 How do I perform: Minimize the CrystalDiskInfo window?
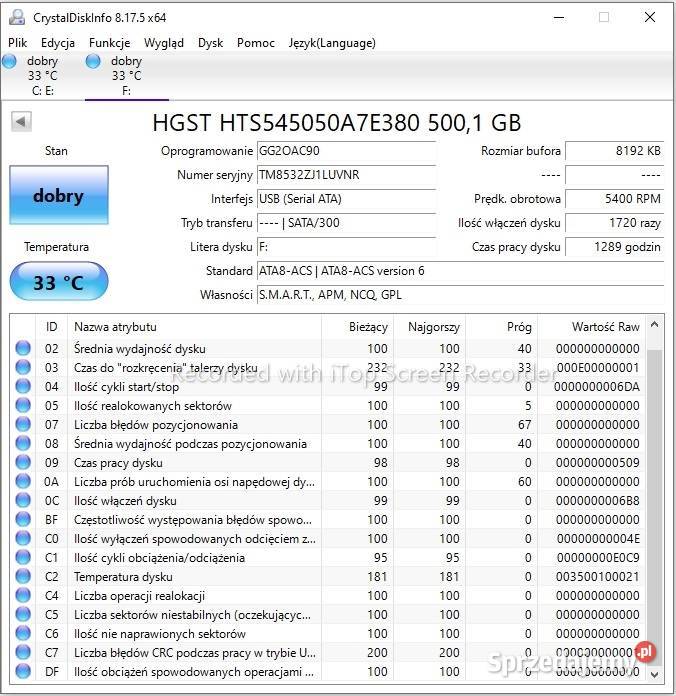[559, 18]
